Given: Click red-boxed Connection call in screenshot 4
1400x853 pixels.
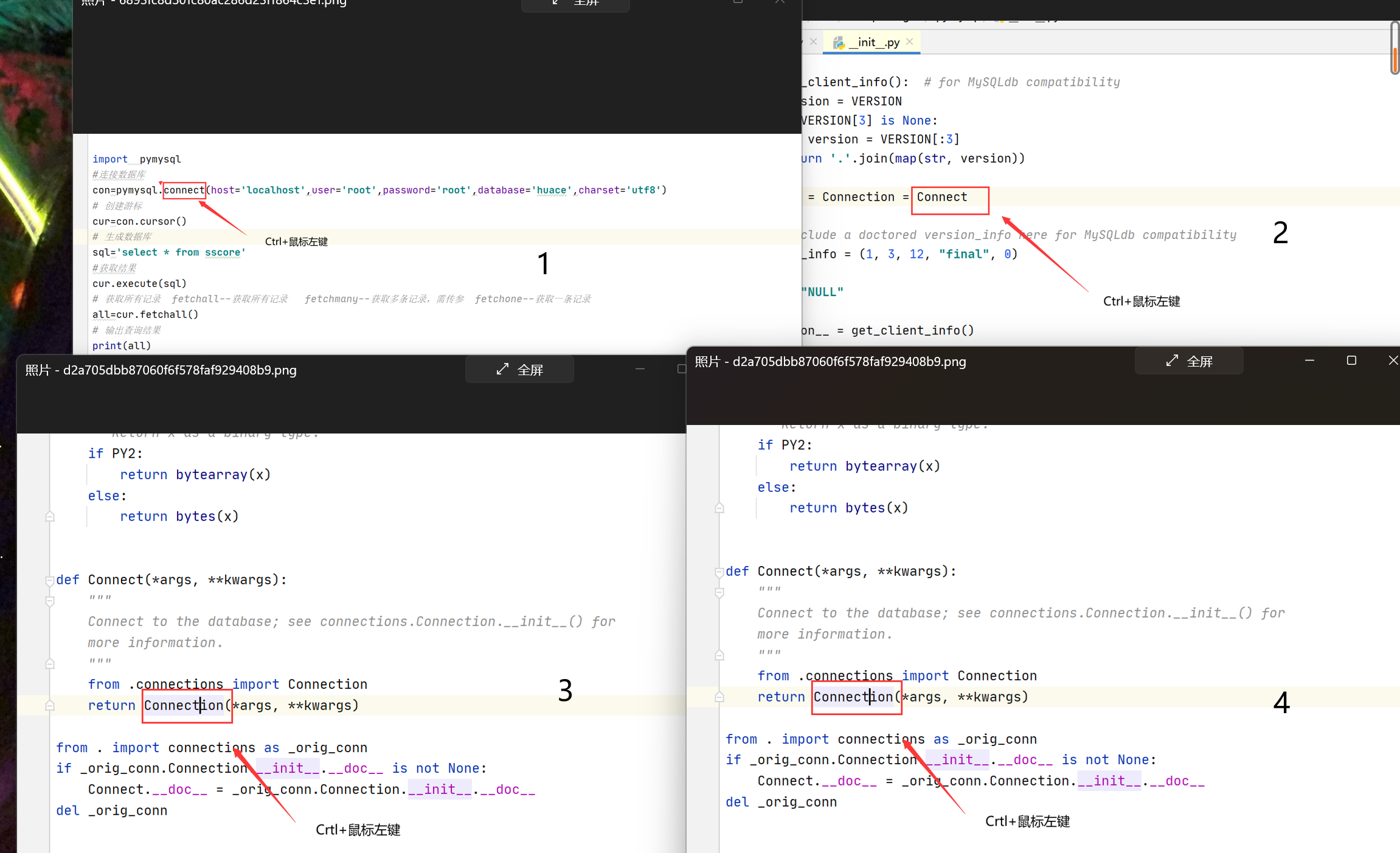Looking at the screenshot, I should (853, 697).
